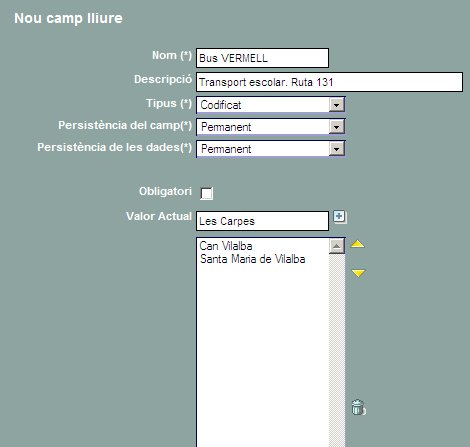This screenshot has width=470, height=447.
Task: Click the values list scrollbar track
Action: coord(337,350)
